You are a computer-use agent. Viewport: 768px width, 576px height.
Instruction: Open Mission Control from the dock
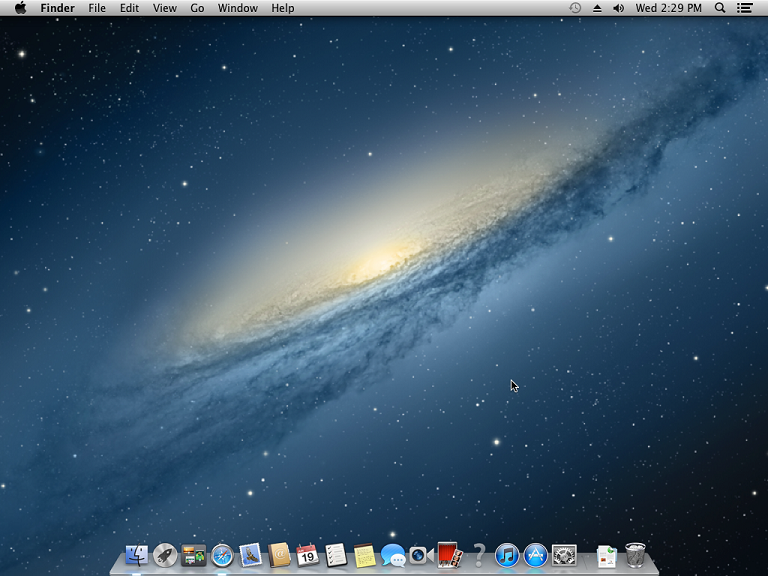pos(193,555)
